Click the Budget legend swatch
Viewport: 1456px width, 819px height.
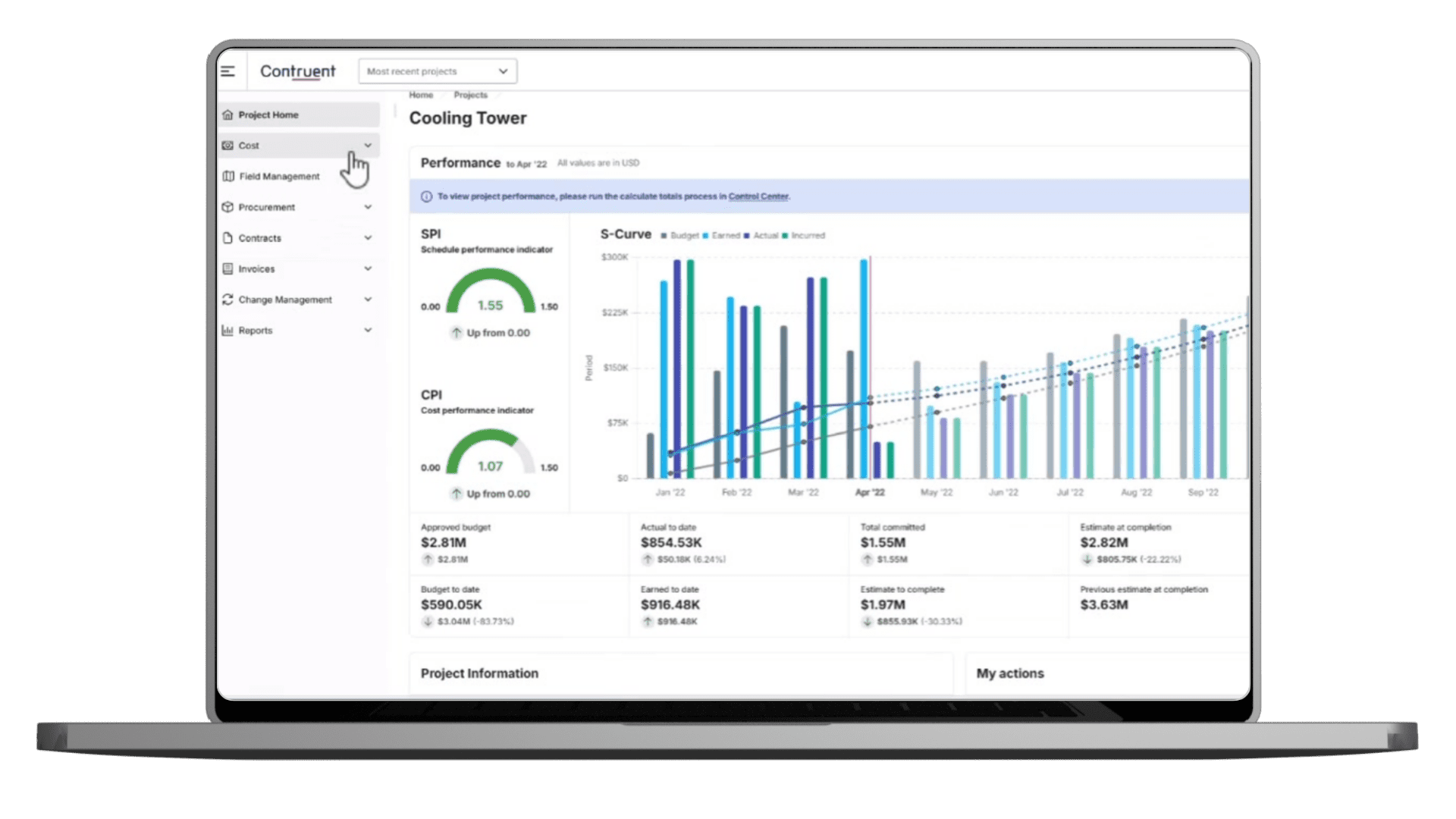[x=664, y=236]
